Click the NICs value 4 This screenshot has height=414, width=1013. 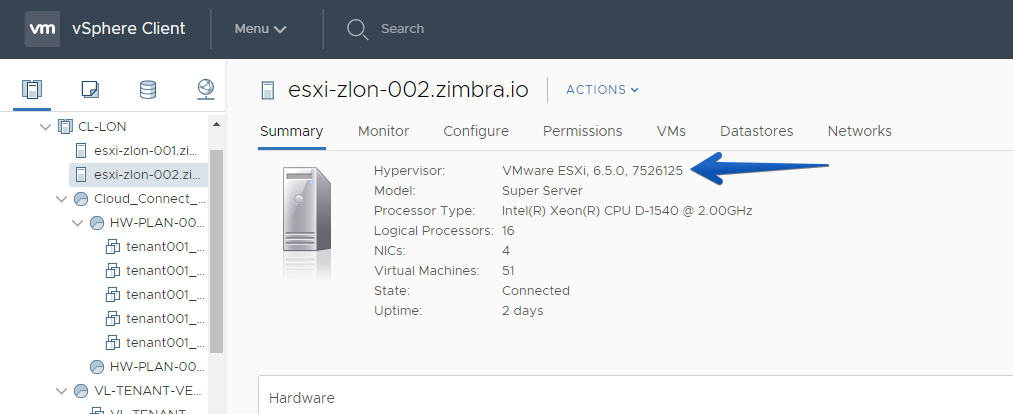coord(506,251)
